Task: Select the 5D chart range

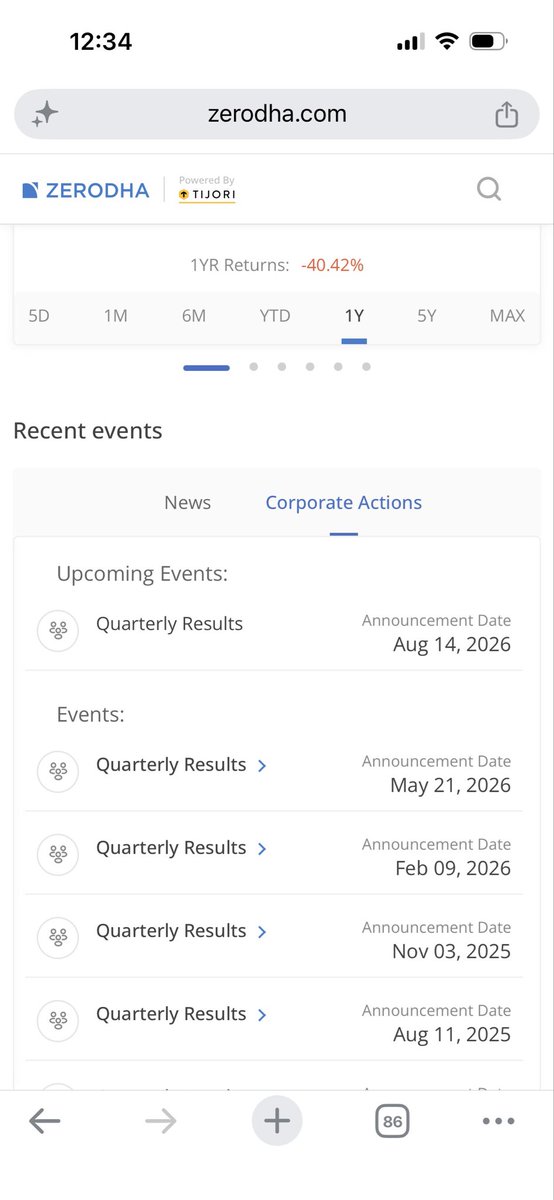Action: [39, 315]
